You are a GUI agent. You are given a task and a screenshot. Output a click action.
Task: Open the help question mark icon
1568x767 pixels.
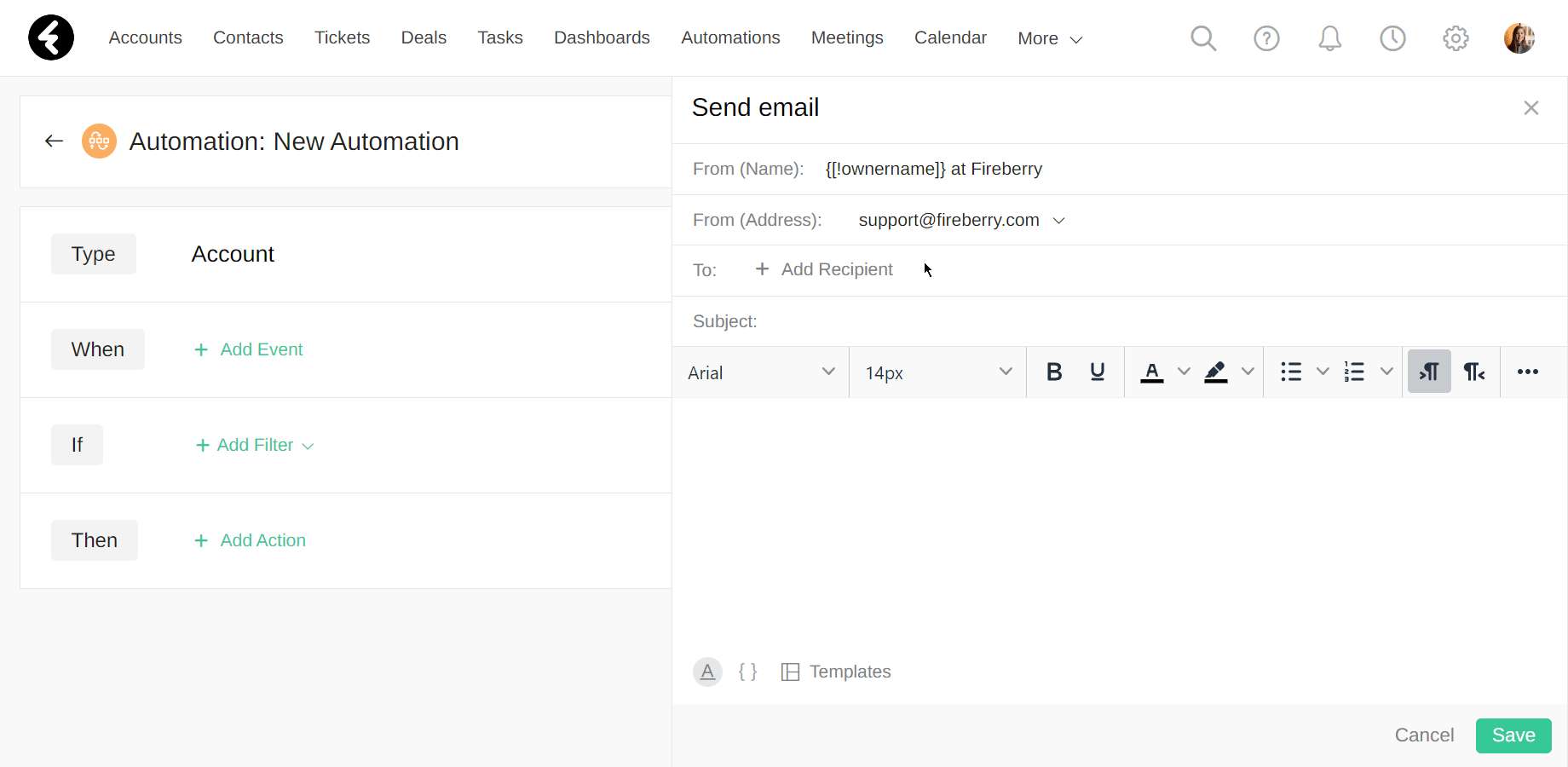click(x=1266, y=38)
